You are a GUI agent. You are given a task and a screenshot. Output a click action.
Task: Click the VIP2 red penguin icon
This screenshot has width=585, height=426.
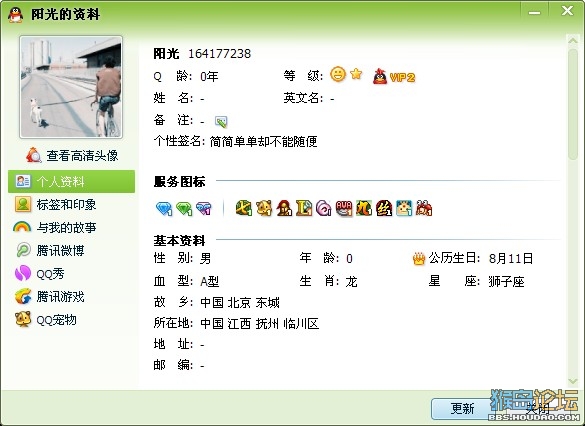pyautogui.click(x=380, y=76)
